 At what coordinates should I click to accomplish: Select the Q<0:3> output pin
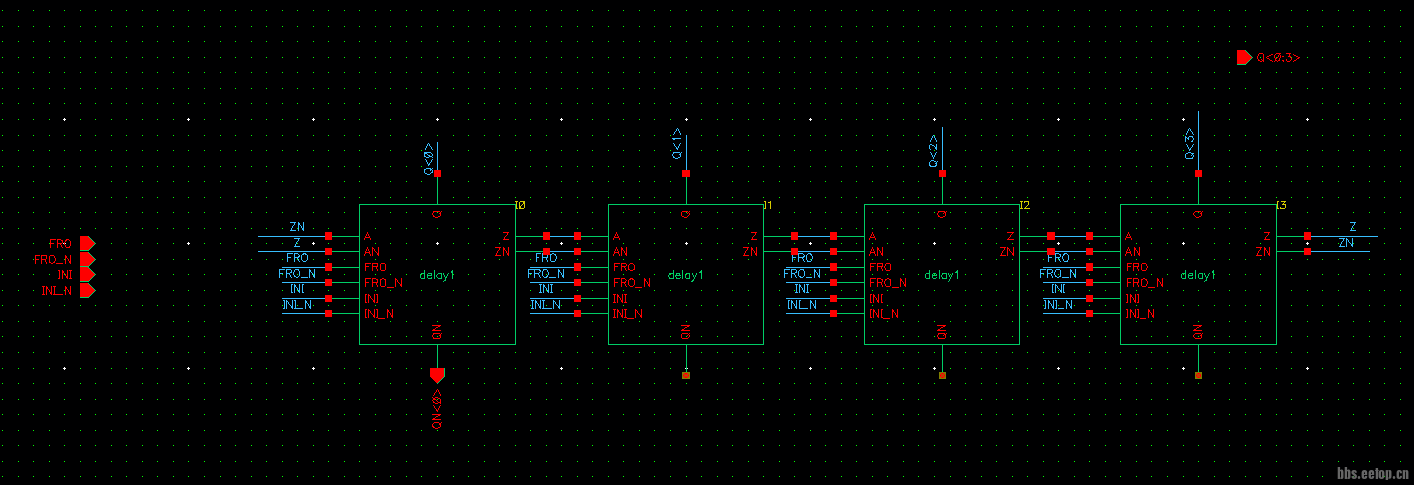tap(1244, 58)
